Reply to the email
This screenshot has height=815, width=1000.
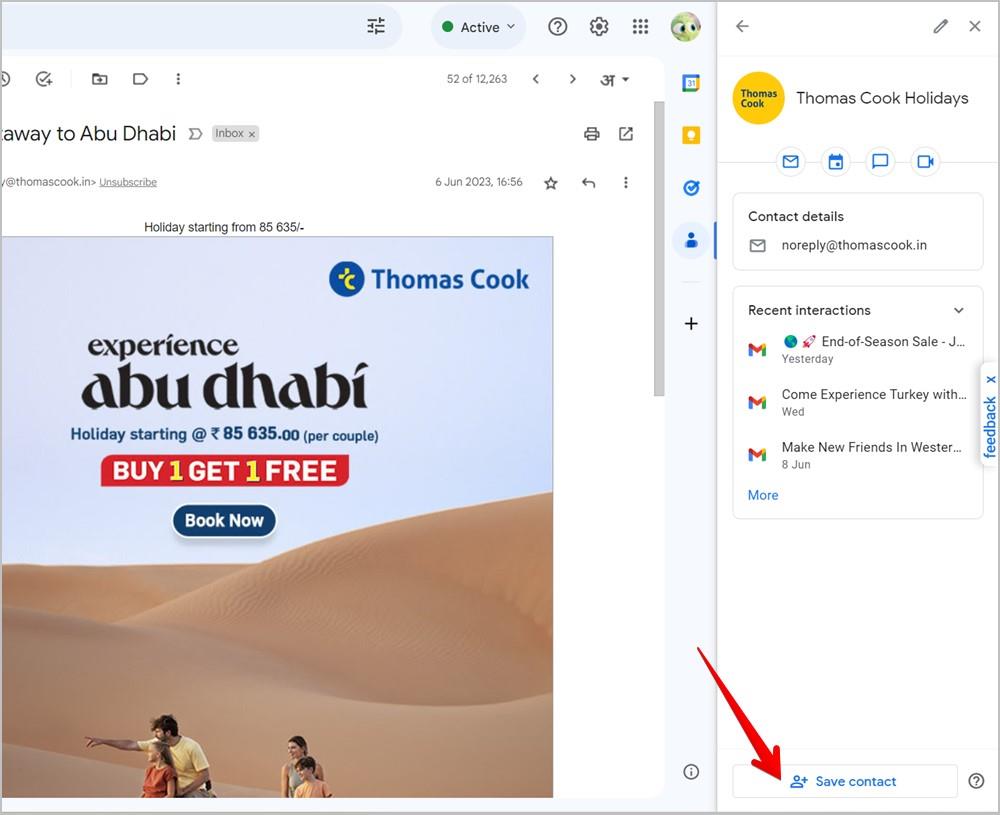589,183
